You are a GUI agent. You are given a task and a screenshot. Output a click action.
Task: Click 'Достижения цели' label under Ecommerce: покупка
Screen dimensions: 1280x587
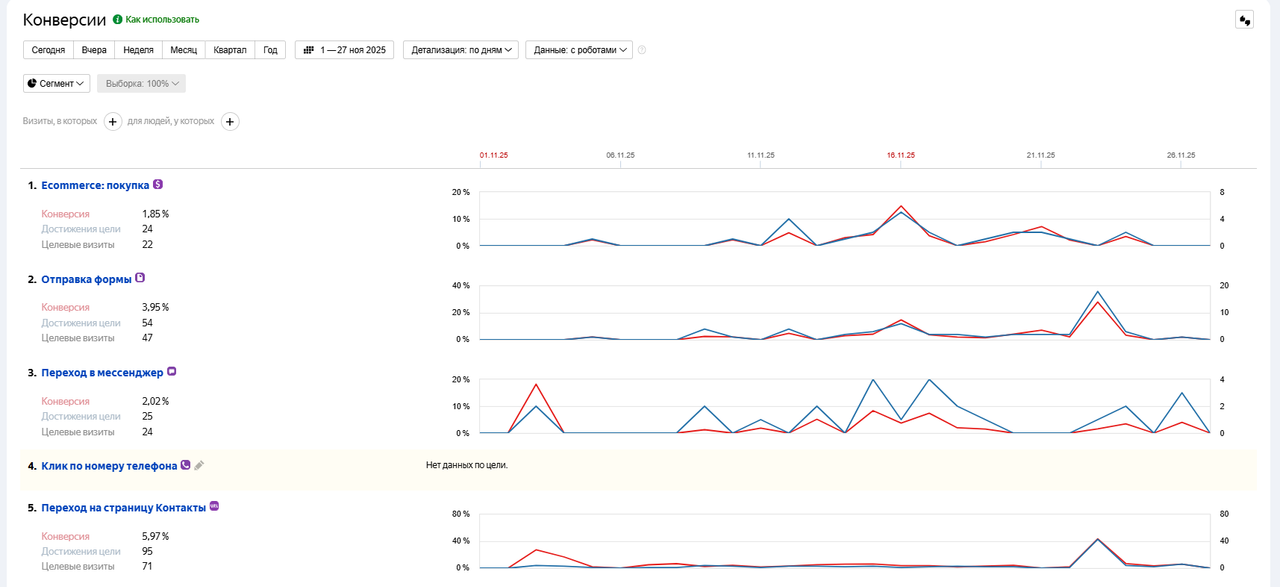[81, 229]
